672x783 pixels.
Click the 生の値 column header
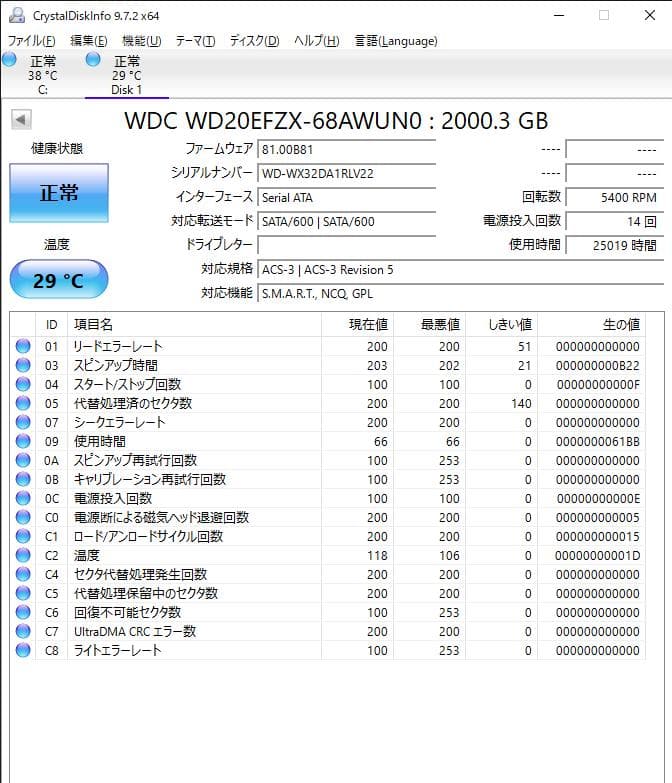click(592, 325)
